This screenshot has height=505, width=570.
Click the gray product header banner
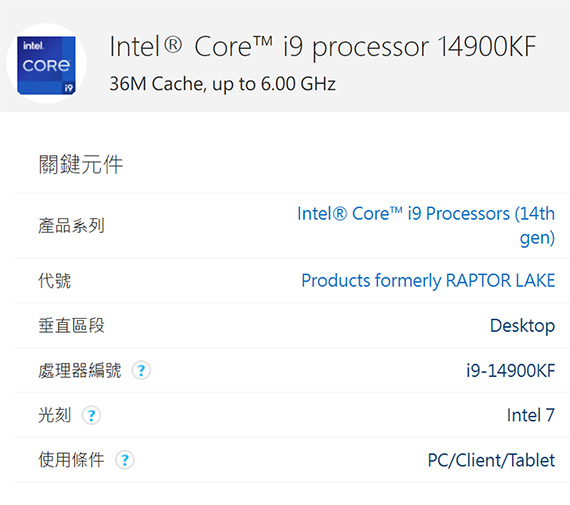coord(285,56)
